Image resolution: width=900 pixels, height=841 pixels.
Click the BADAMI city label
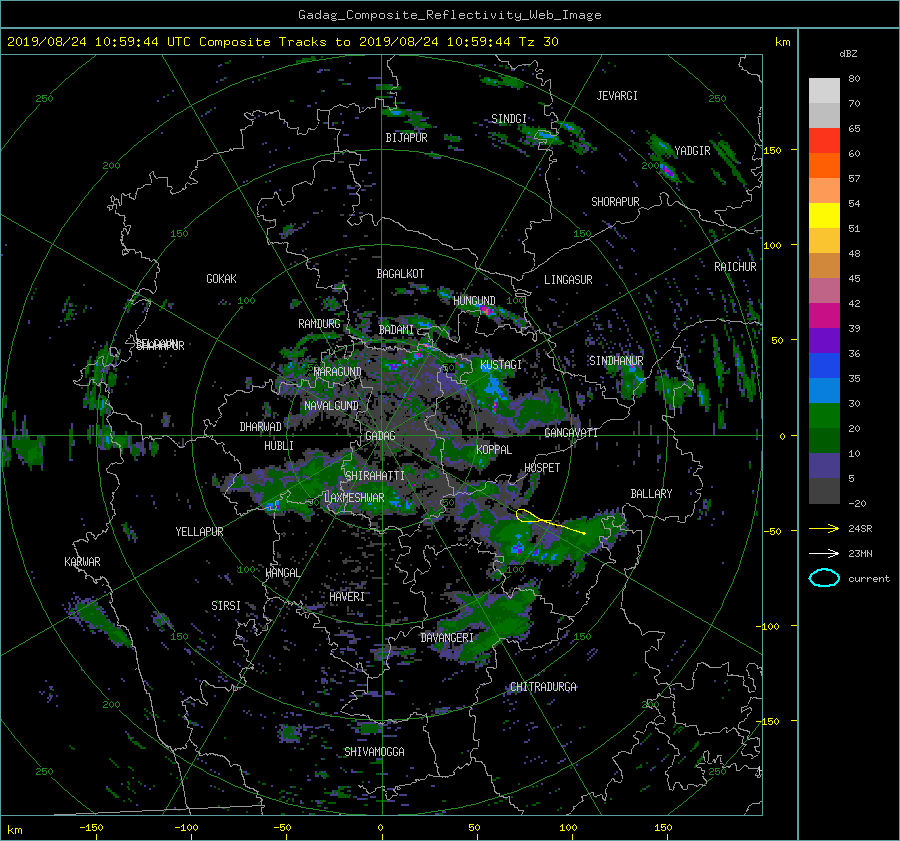point(396,330)
